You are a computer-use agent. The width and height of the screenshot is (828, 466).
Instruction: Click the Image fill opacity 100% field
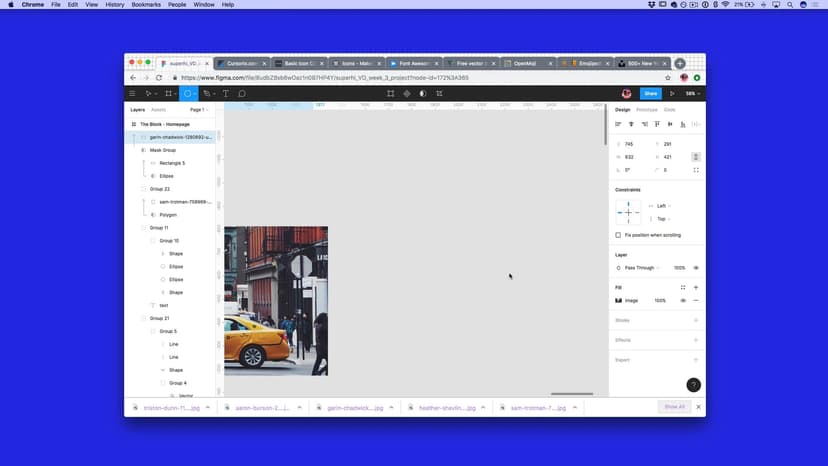tap(660, 301)
